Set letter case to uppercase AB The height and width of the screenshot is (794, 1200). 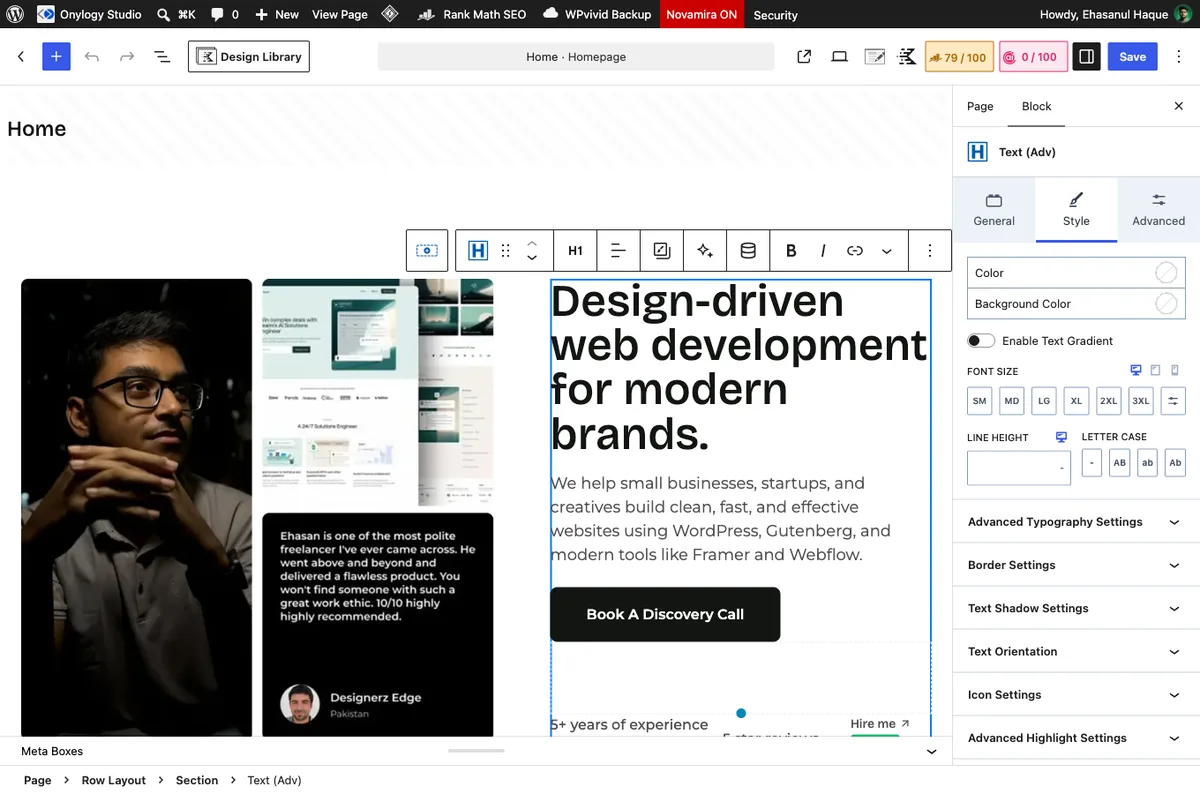pyautogui.click(x=1120, y=463)
